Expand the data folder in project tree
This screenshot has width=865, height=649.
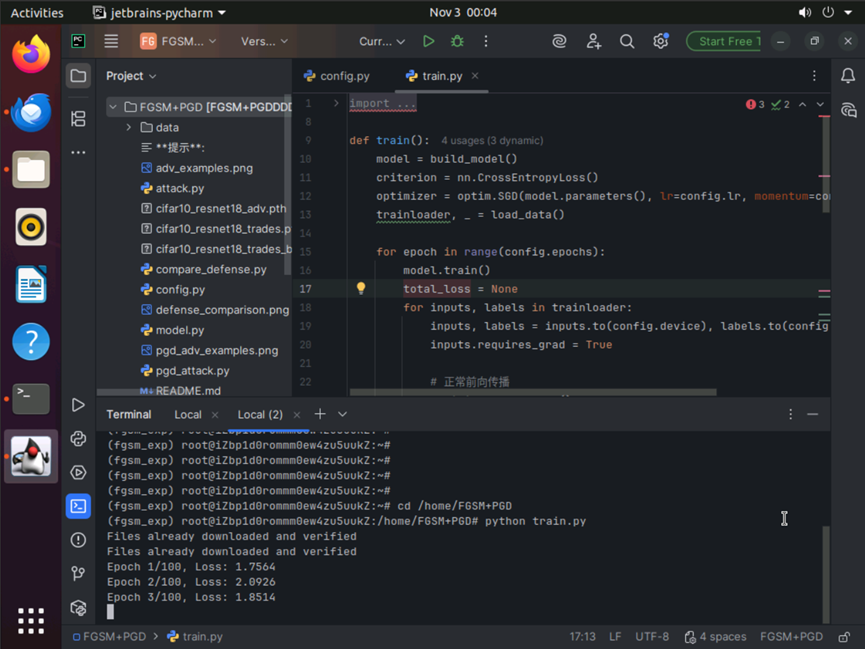click(129, 127)
